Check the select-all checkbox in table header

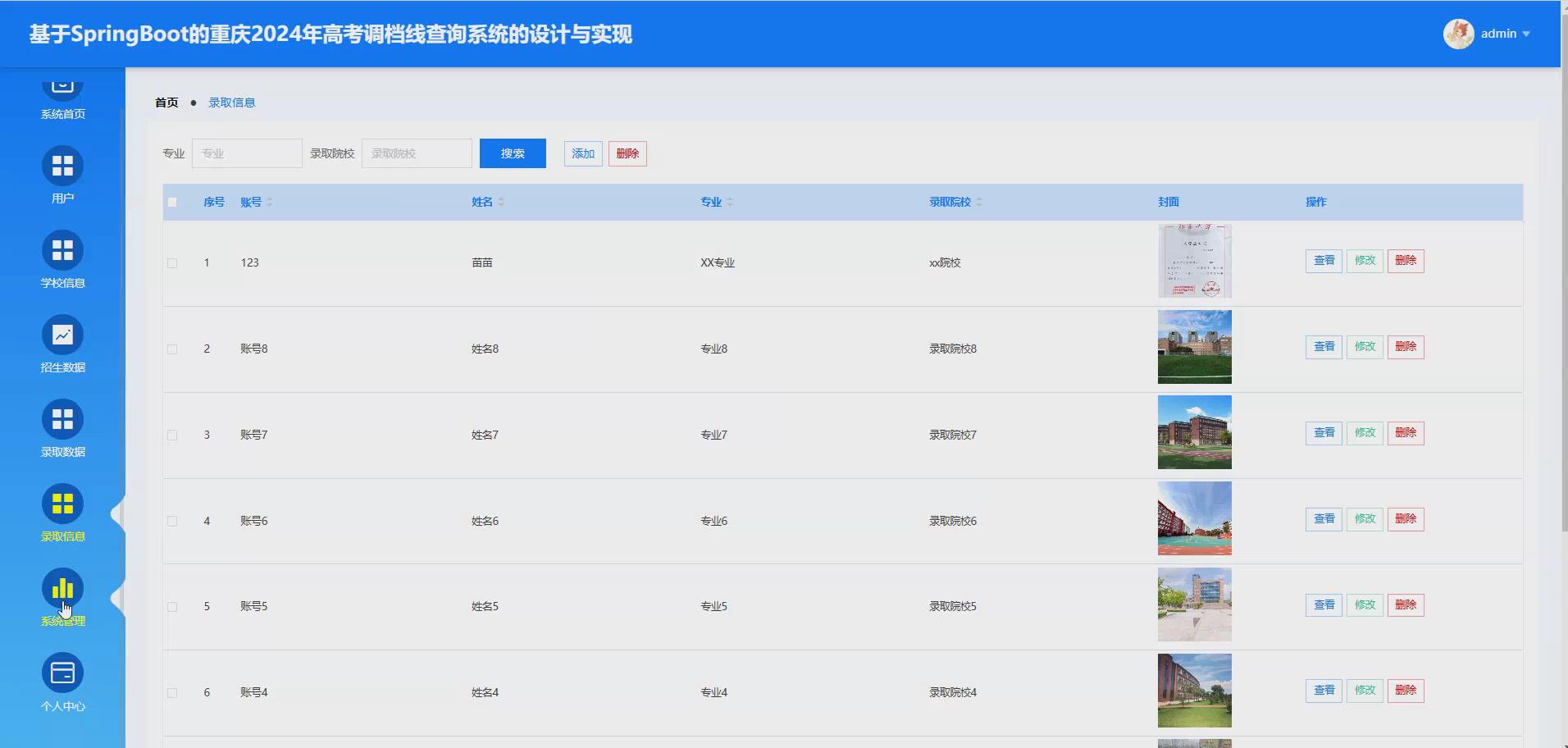pyautogui.click(x=172, y=202)
